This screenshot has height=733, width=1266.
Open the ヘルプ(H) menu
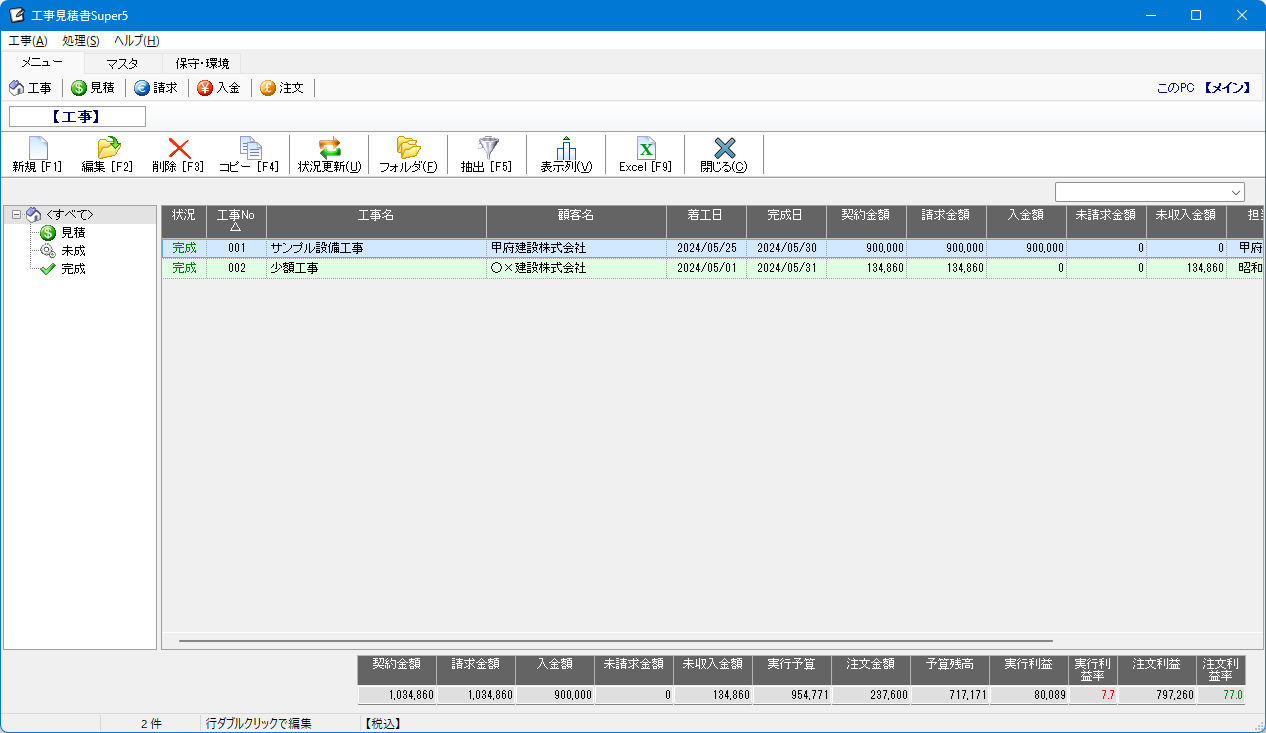coord(136,40)
